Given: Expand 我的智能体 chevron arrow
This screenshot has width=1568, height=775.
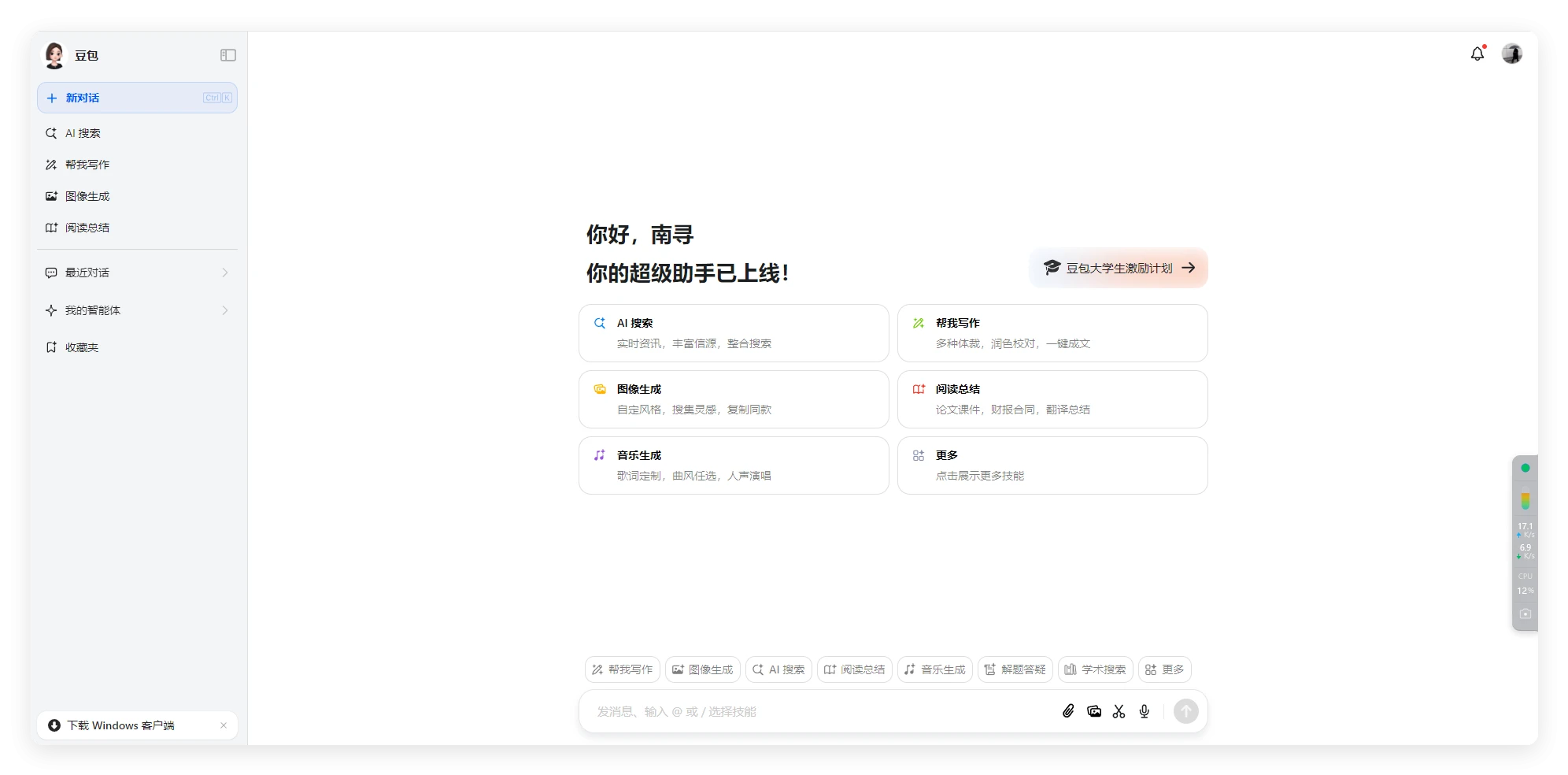Looking at the screenshot, I should coord(225,310).
